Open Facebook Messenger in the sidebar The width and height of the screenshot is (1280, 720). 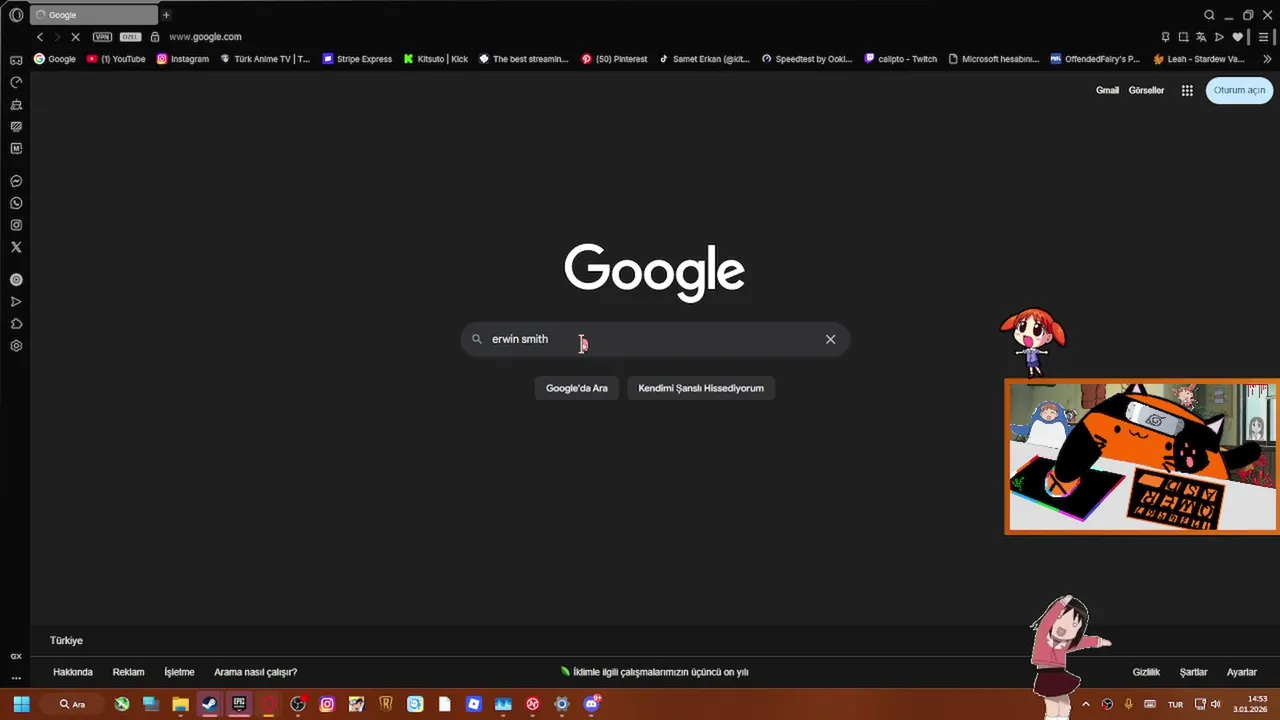(16, 182)
